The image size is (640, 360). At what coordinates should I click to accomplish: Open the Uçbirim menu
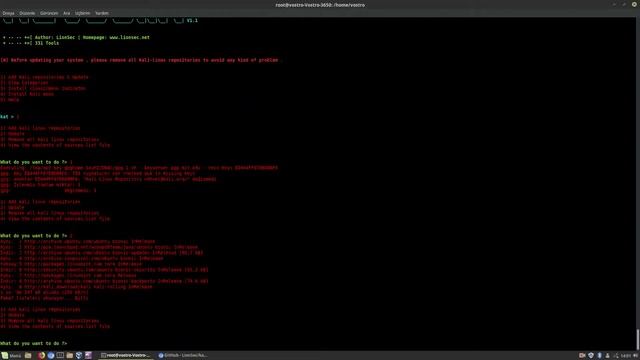click(82, 13)
